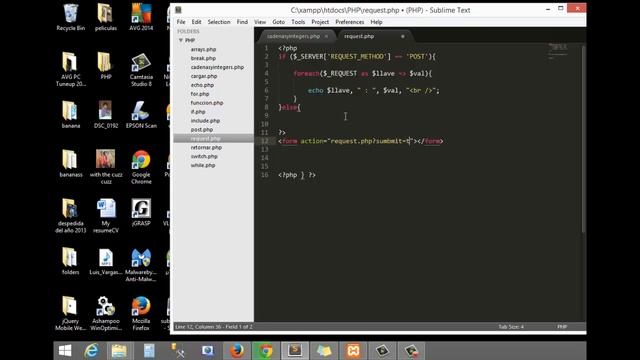The width and height of the screenshot is (640, 360).
Task: Open include.php in the sidebar
Action: (x=205, y=121)
